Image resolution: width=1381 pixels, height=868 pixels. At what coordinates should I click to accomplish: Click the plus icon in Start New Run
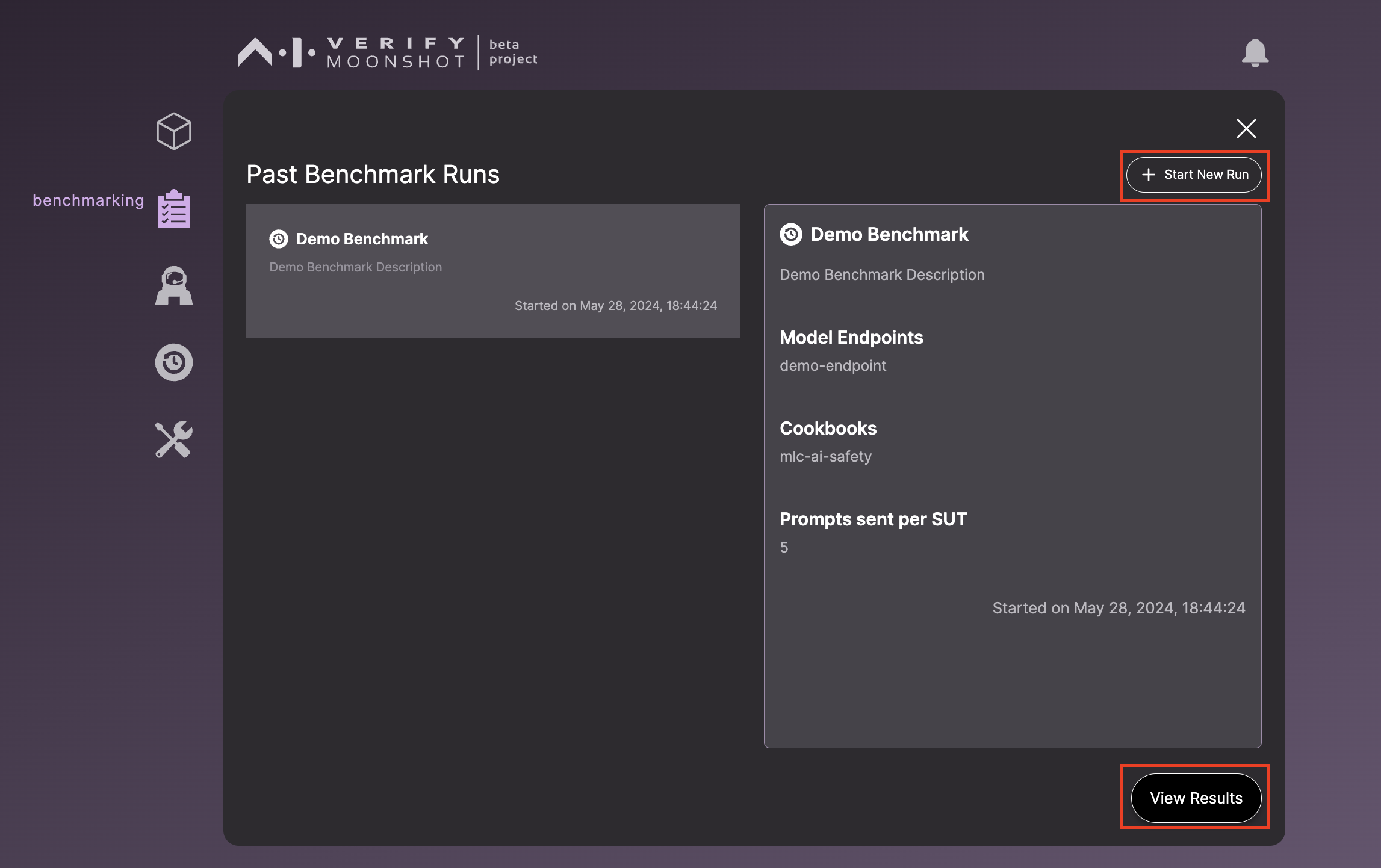[x=1149, y=175]
